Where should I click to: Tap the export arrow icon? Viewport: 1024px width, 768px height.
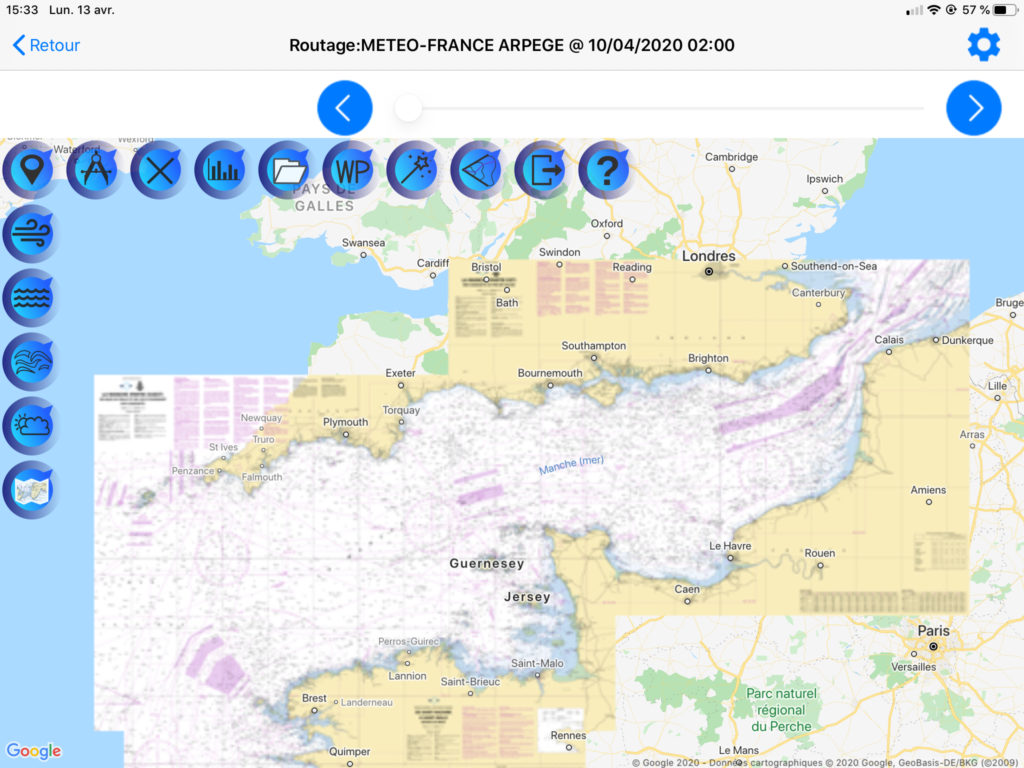click(x=542, y=170)
